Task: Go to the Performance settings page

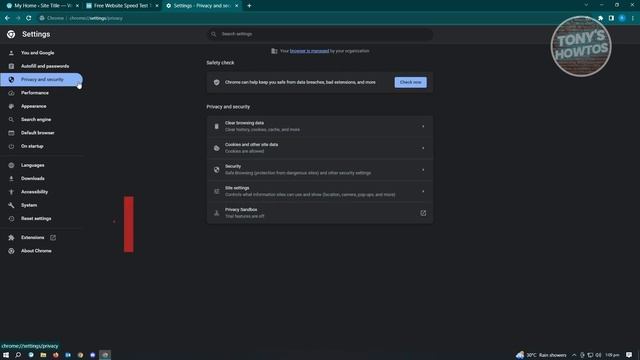Action: [x=35, y=93]
